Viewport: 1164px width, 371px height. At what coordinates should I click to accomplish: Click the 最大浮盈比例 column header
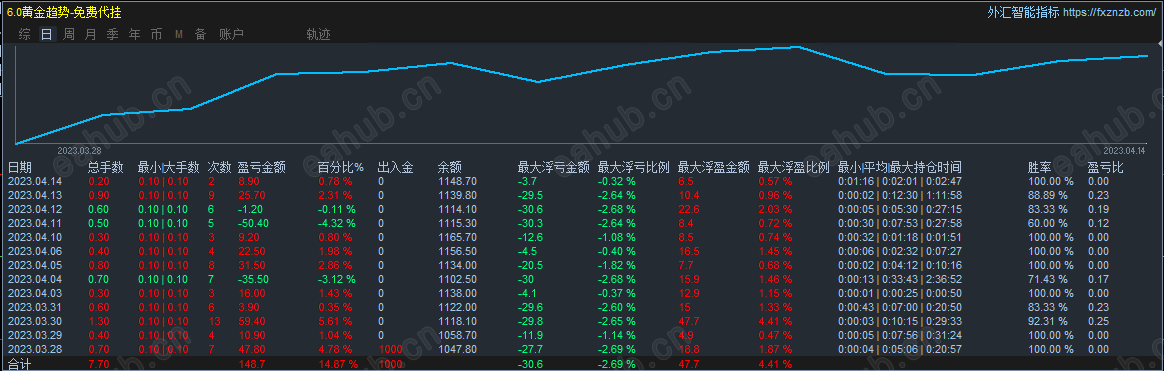tap(794, 168)
